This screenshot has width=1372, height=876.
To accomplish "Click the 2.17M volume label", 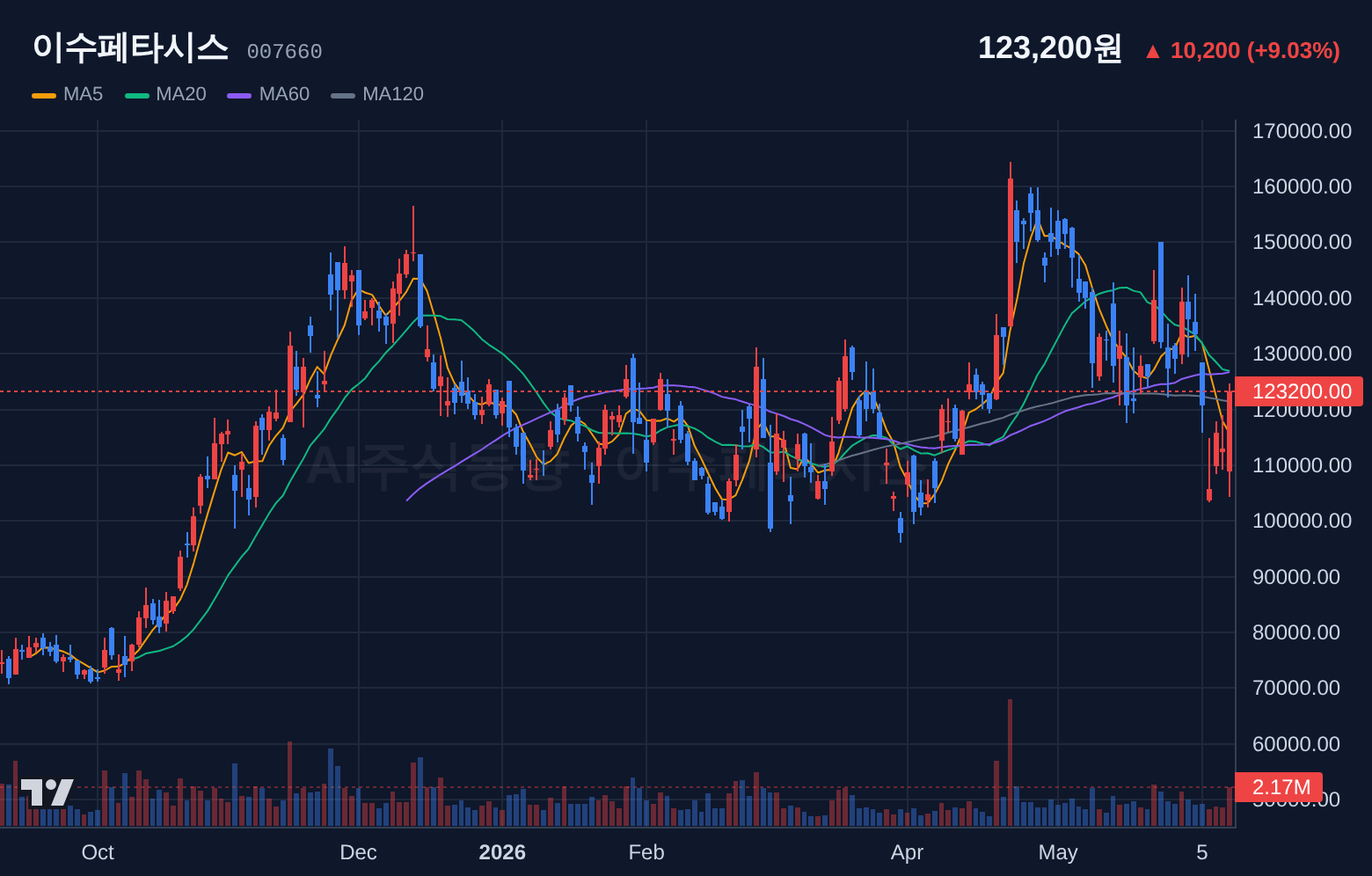I will click(x=1279, y=787).
